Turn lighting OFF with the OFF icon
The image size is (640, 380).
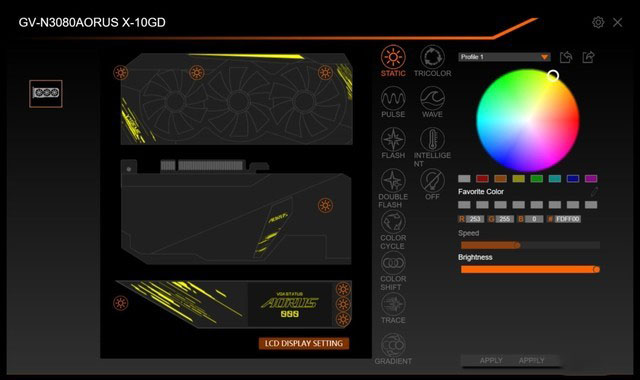tap(432, 184)
